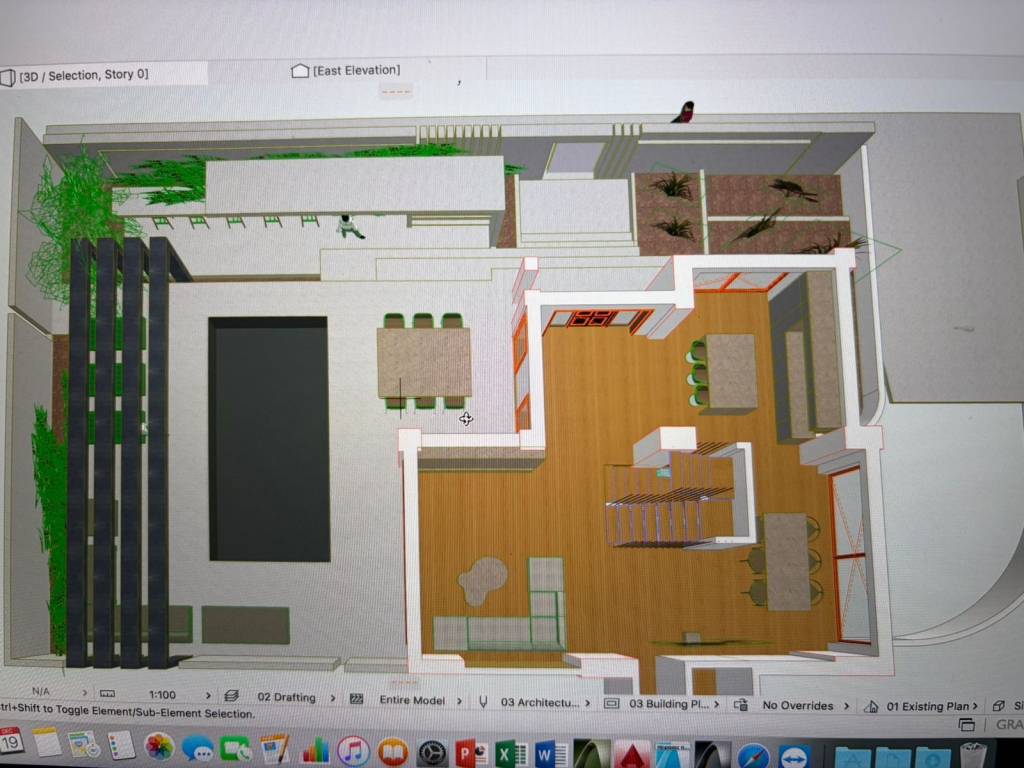Click the graphic override icon beside No Overrides

click(741, 705)
